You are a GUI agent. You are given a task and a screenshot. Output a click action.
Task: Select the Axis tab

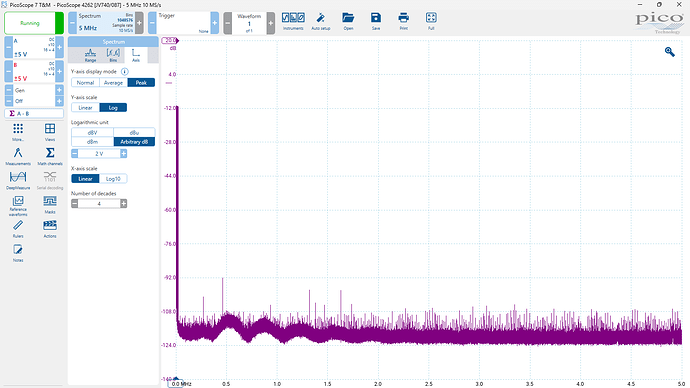pyautogui.click(x=136, y=55)
